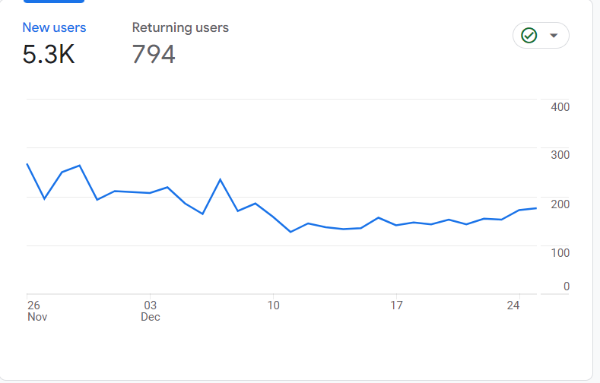Click the line's starting point on 26 Nov
600x383 pixels.
pyautogui.click(x=27, y=164)
